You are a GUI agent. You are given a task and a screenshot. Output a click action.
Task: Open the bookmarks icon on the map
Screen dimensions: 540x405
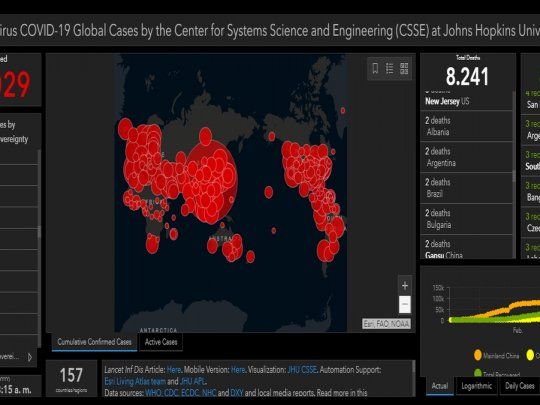tap(375, 69)
